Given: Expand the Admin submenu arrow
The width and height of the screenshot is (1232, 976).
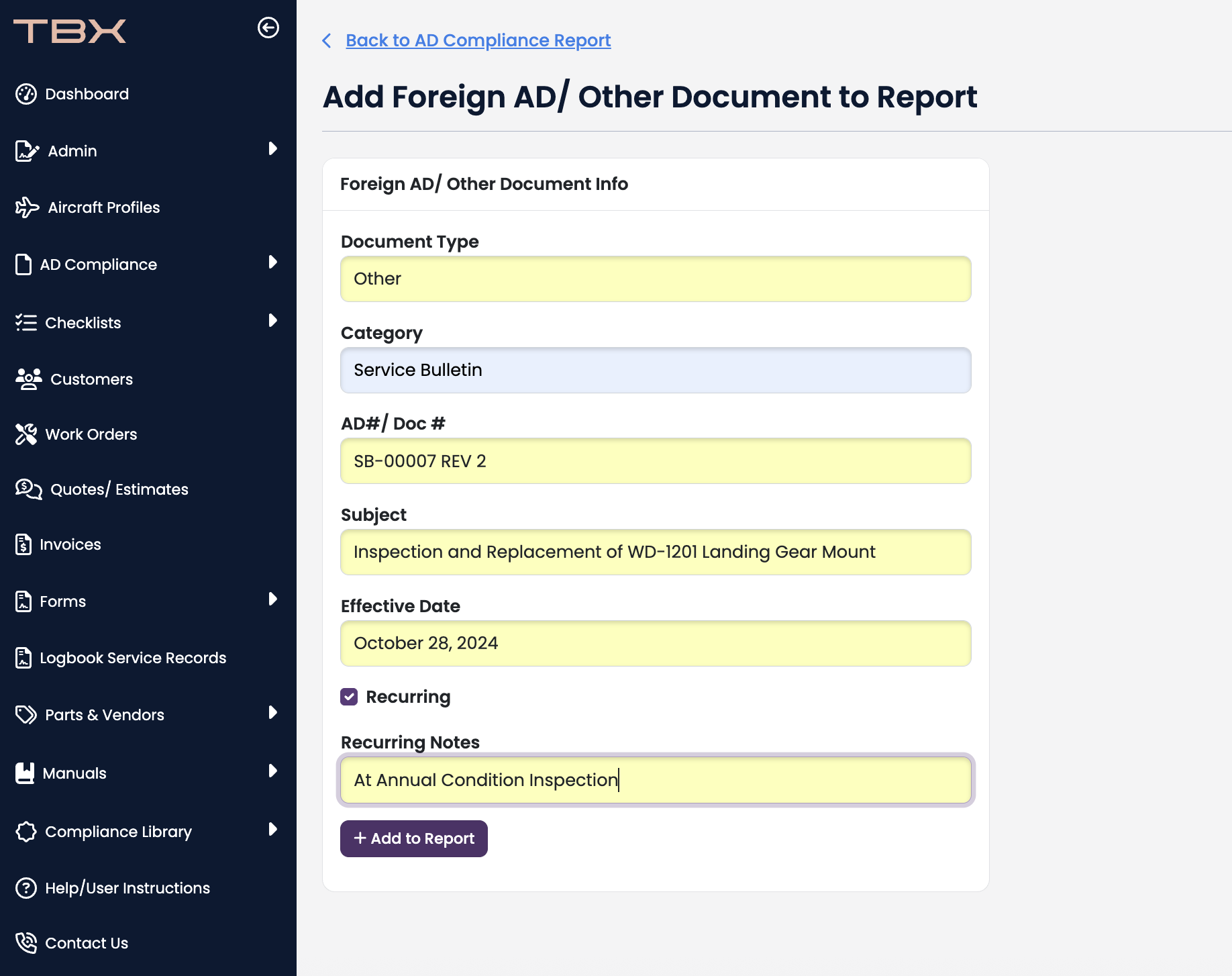Looking at the screenshot, I should tap(272, 148).
